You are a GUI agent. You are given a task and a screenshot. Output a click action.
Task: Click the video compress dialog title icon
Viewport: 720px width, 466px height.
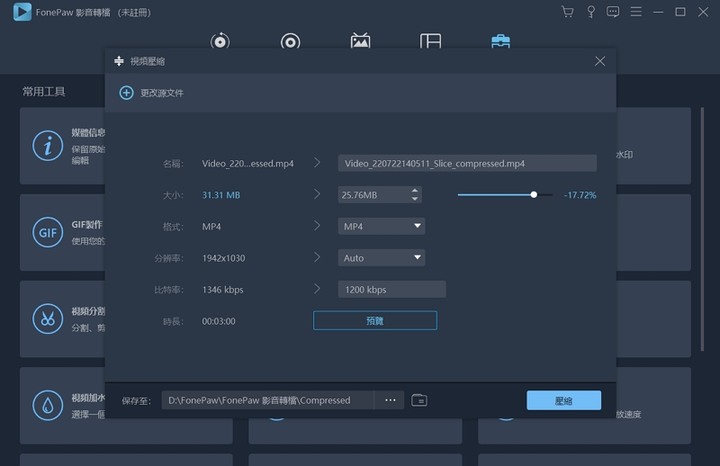pyautogui.click(x=119, y=61)
